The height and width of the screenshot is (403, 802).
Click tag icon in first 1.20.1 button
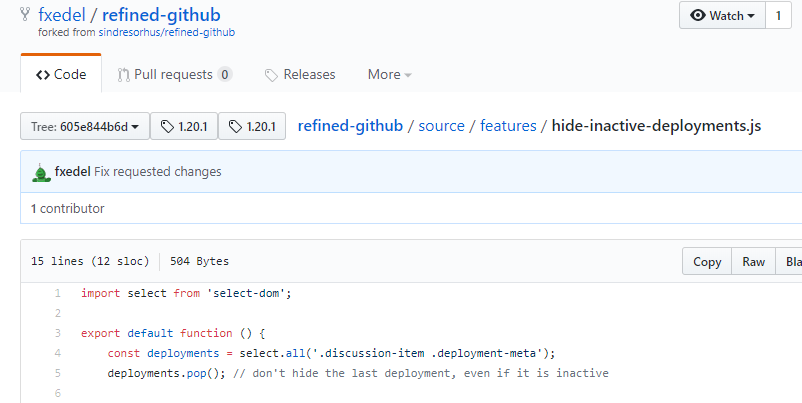(x=167, y=126)
